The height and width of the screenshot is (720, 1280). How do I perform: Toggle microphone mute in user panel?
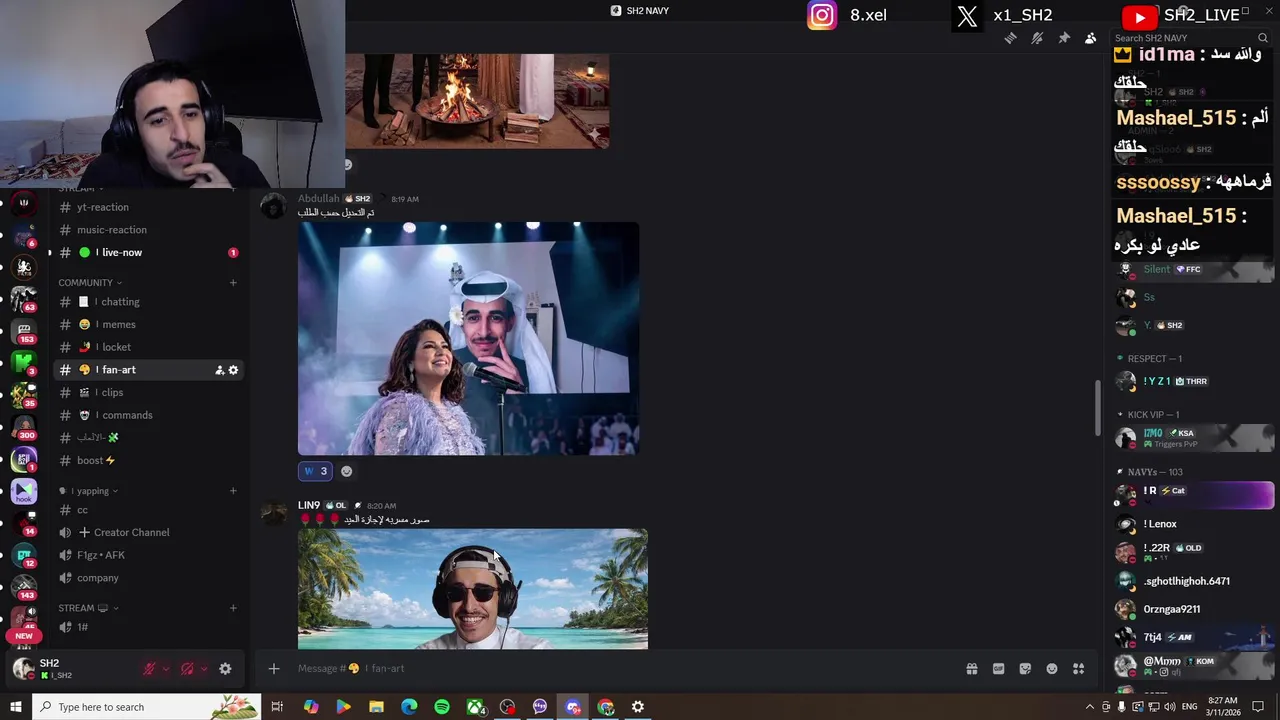pyautogui.click(x=149, y=669)
